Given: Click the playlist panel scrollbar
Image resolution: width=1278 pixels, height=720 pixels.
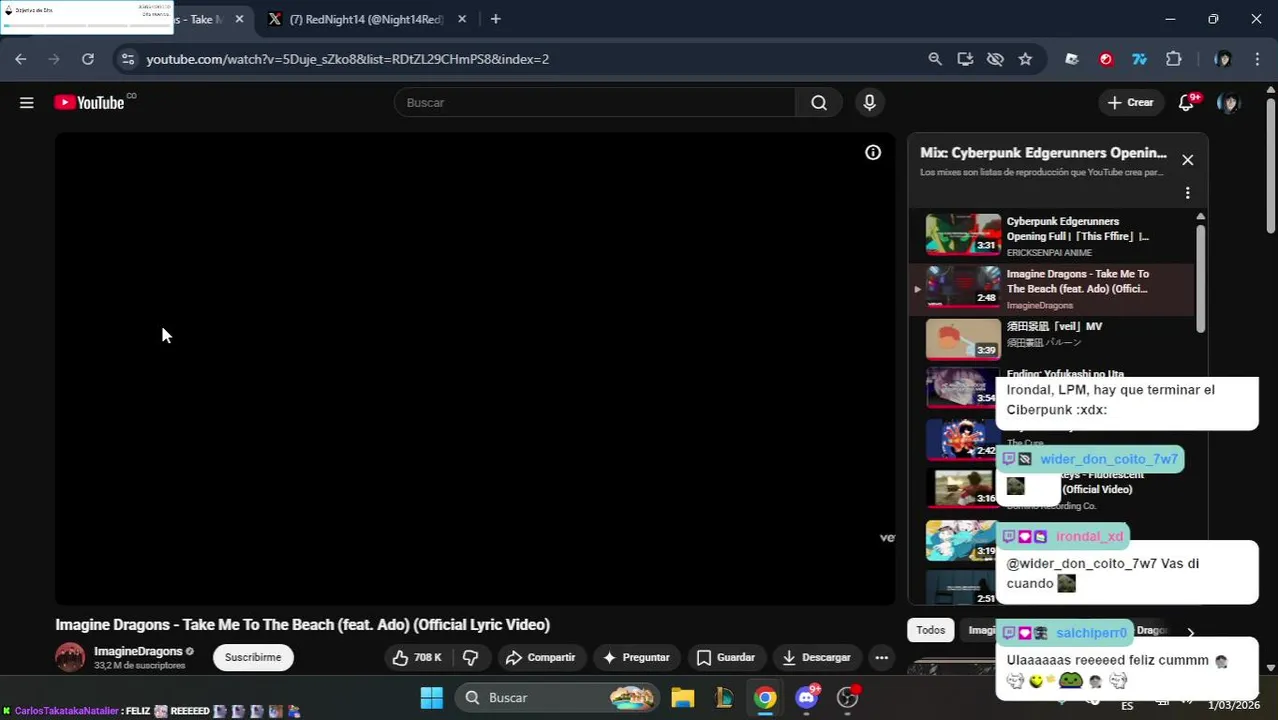Looking at the screenshot, I should point(1200,278).
